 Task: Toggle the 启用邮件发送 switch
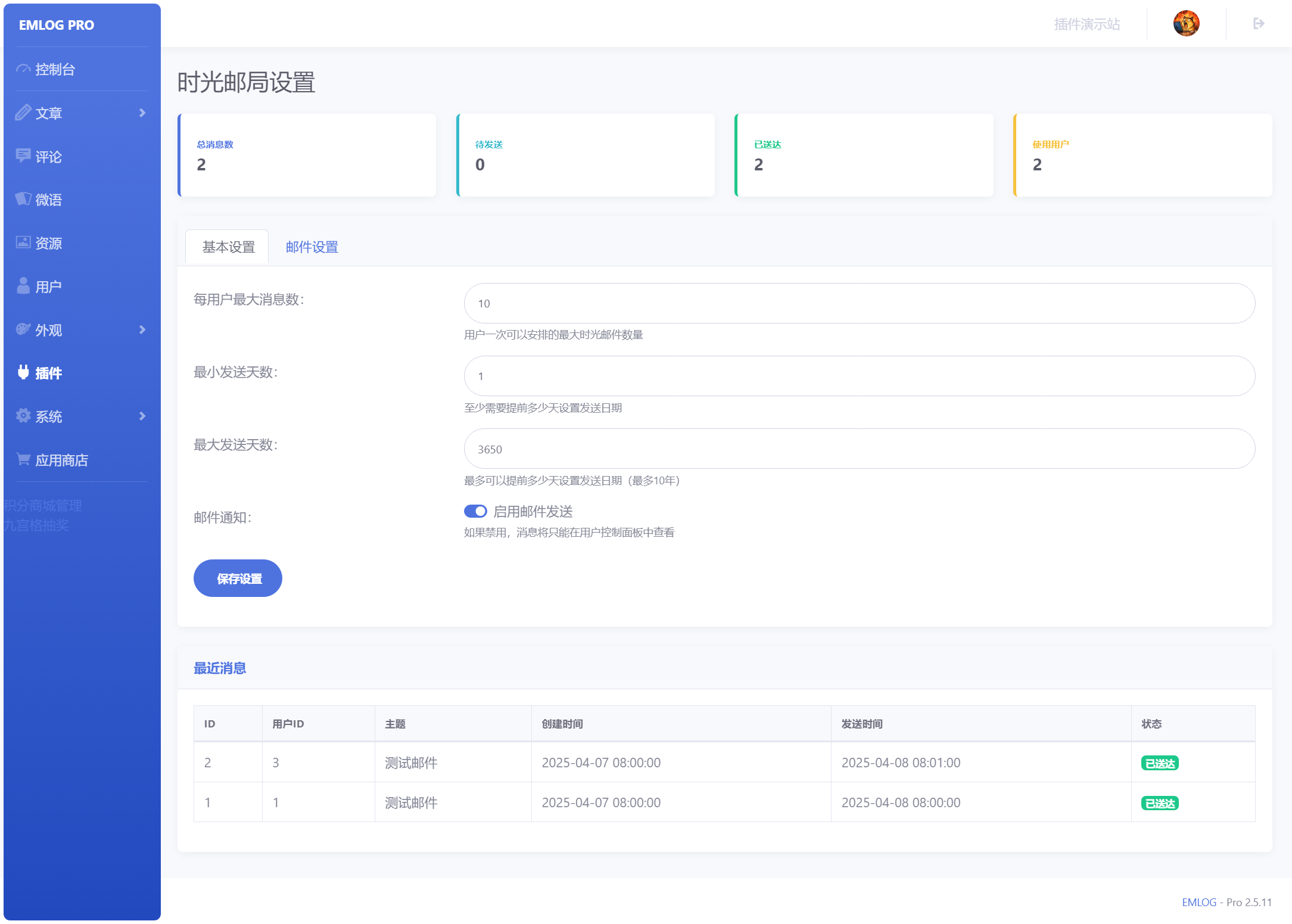(475, 511)
